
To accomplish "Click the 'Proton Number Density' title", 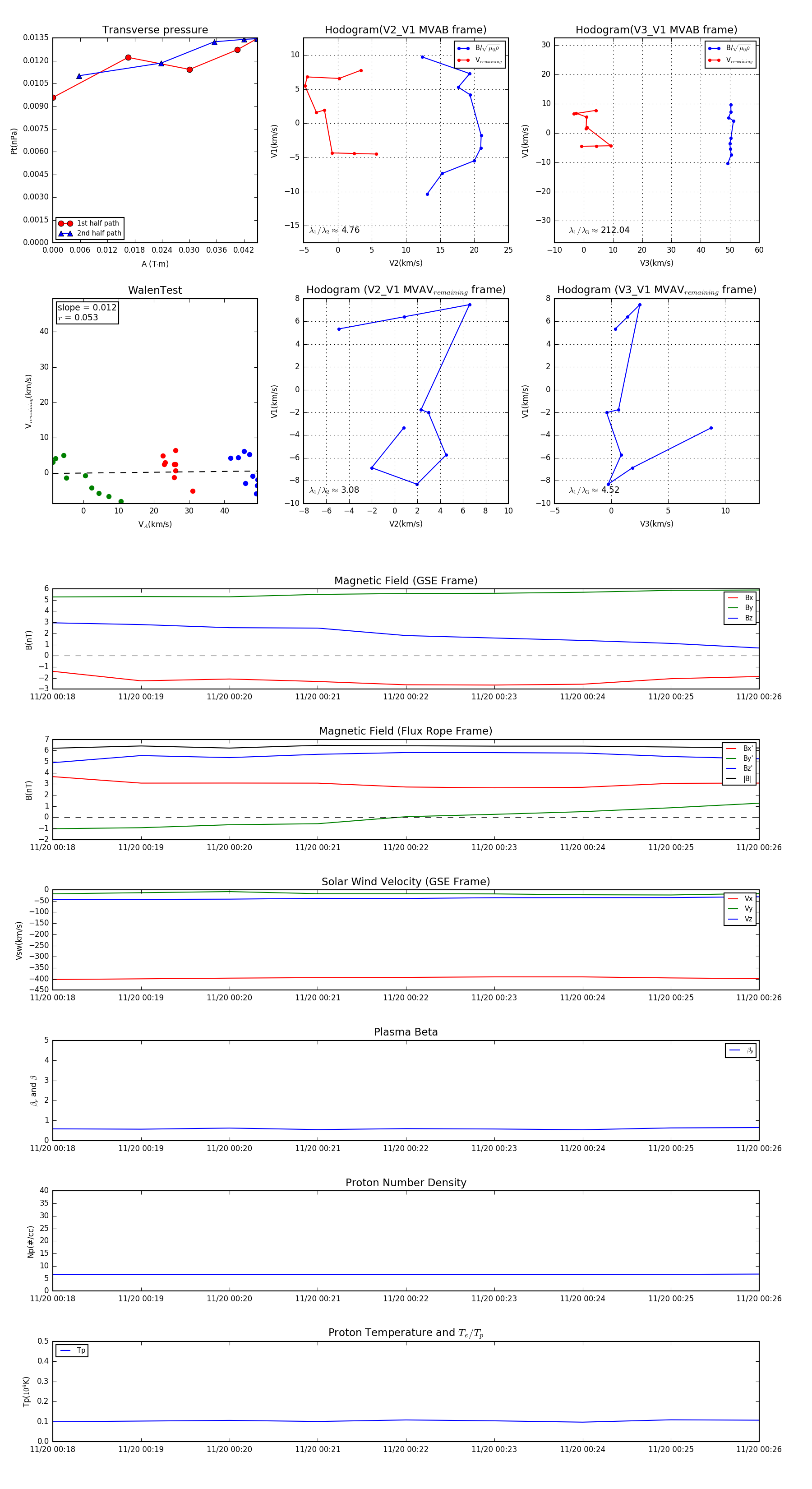I will click(406, 1183).
